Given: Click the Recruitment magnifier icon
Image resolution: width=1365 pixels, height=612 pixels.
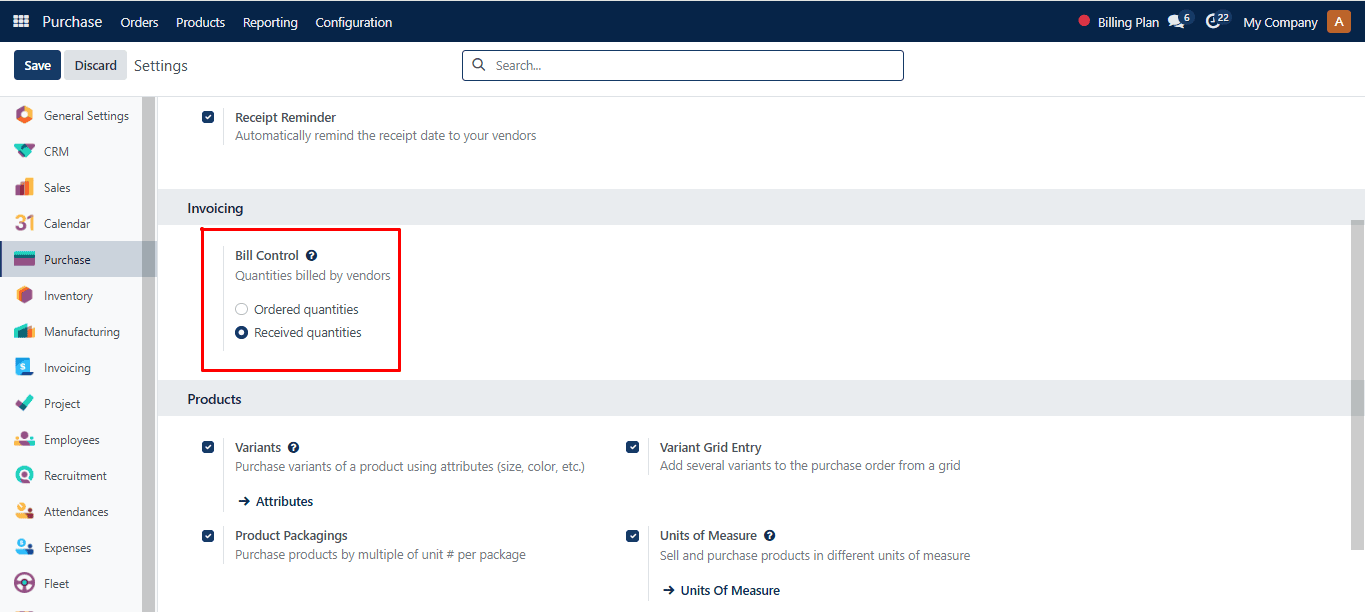Looking at the screenshot, I should coord(25,475).
